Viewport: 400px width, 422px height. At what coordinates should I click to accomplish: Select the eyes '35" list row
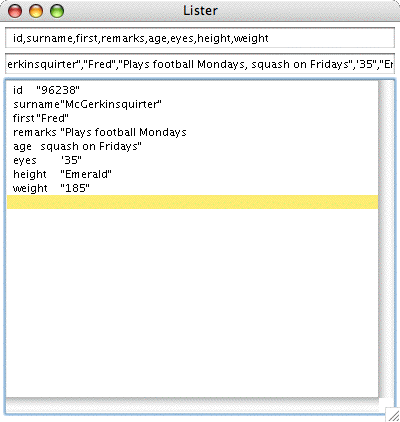coord(192,160)
